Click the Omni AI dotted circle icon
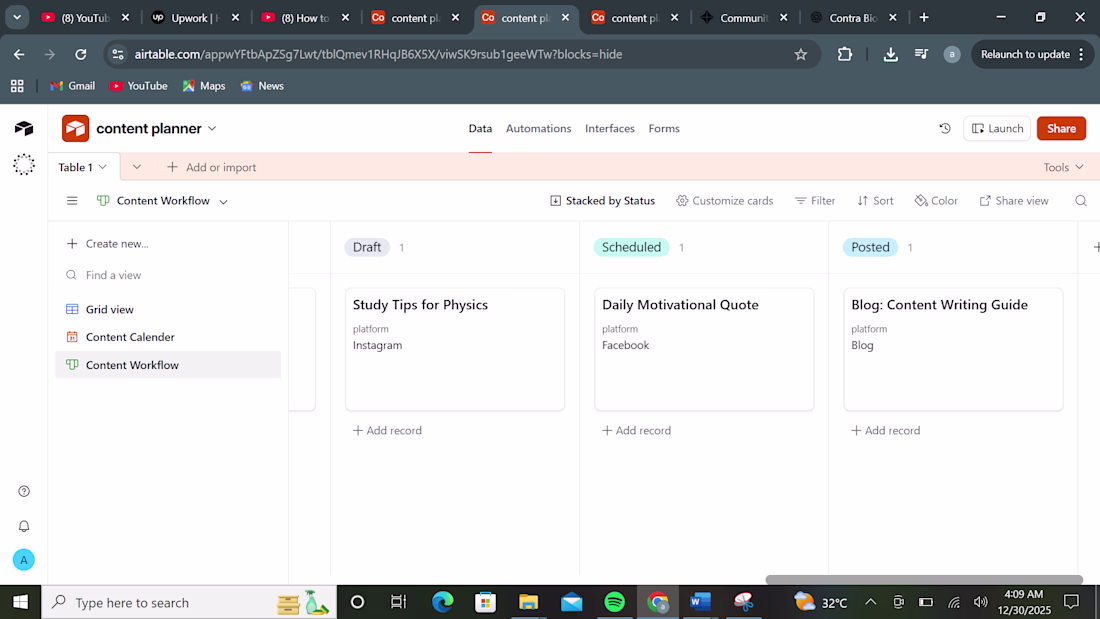Viewport: 1100px width, 619px height. click(24, 164)
